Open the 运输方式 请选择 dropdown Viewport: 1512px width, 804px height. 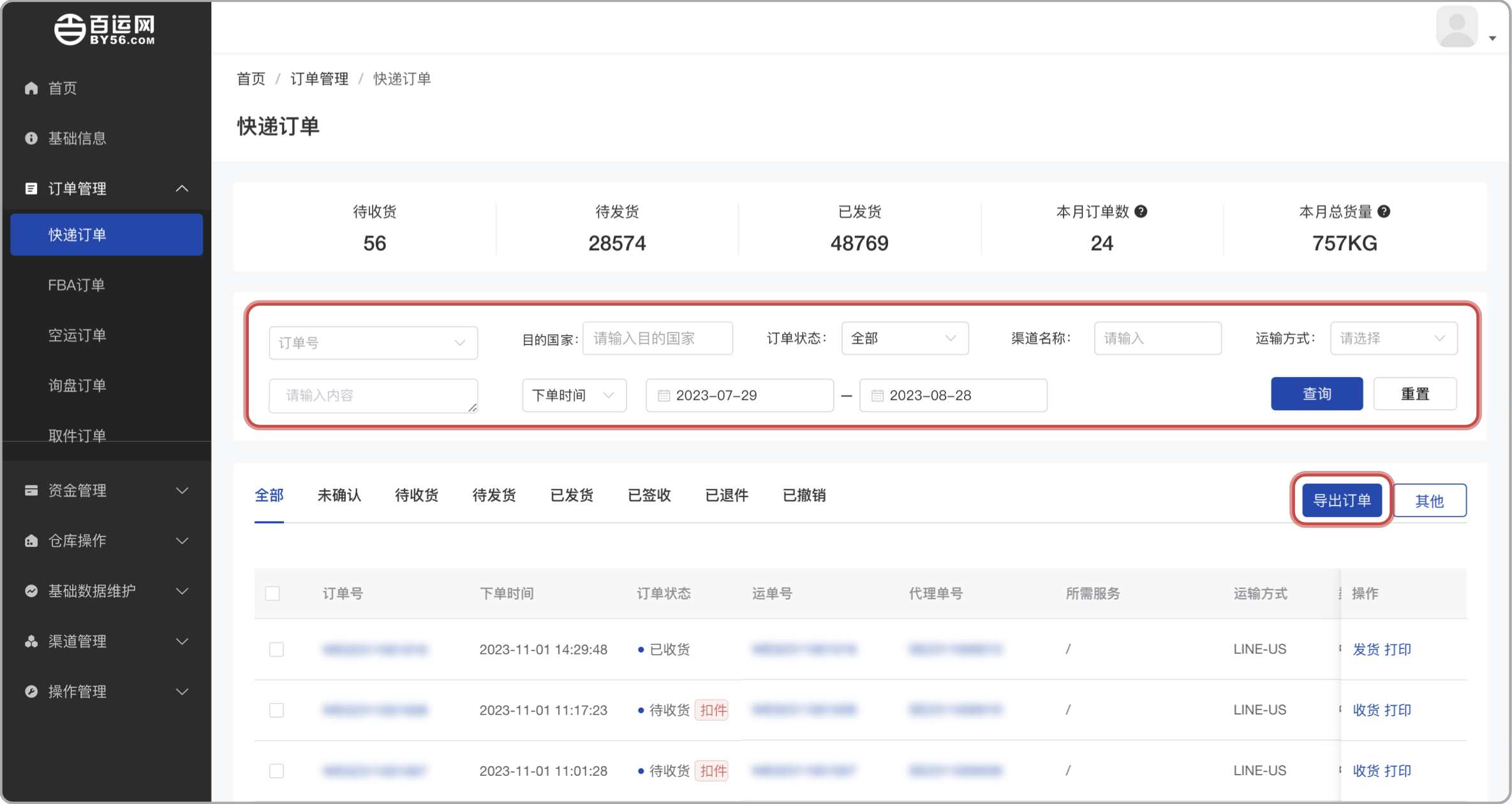coord(1393,338)
